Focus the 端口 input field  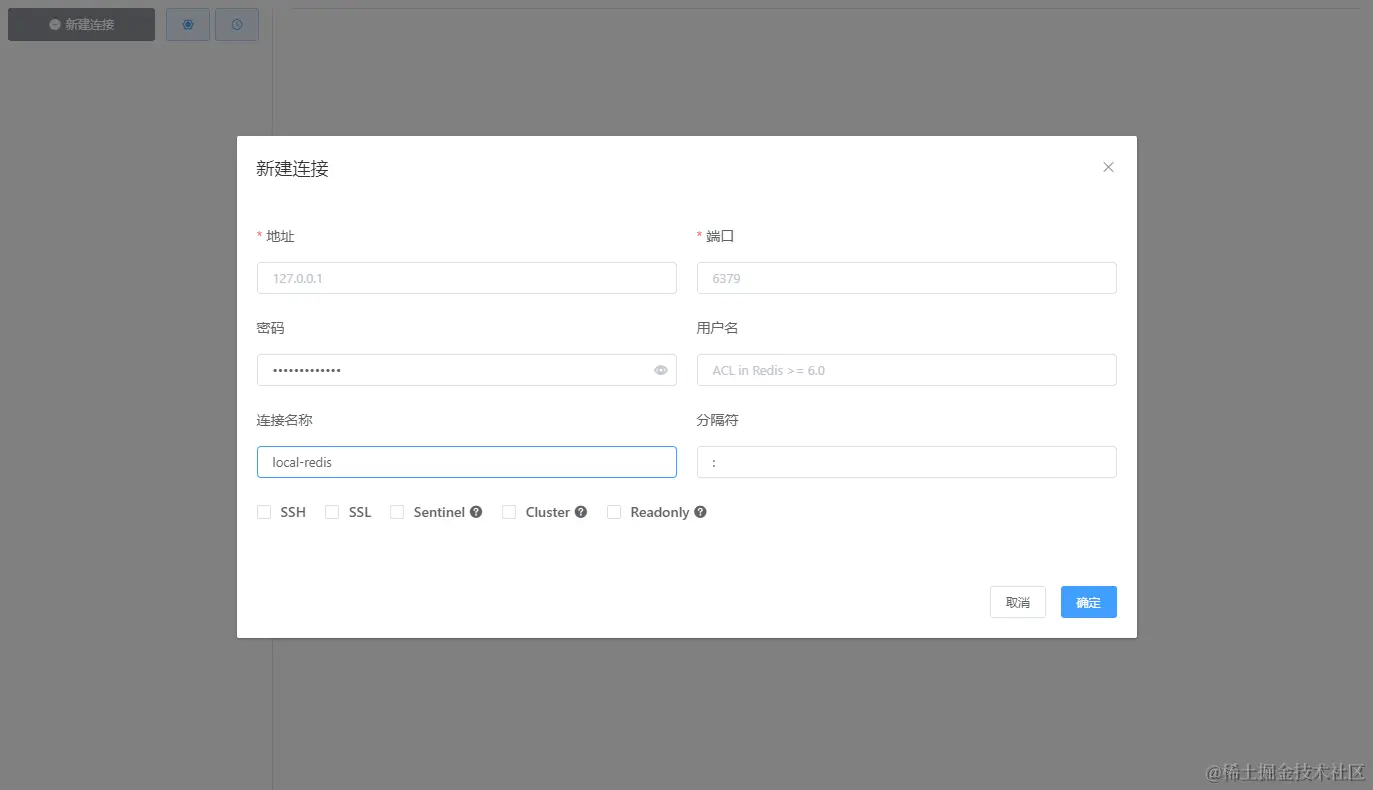[x=907, y=278]
